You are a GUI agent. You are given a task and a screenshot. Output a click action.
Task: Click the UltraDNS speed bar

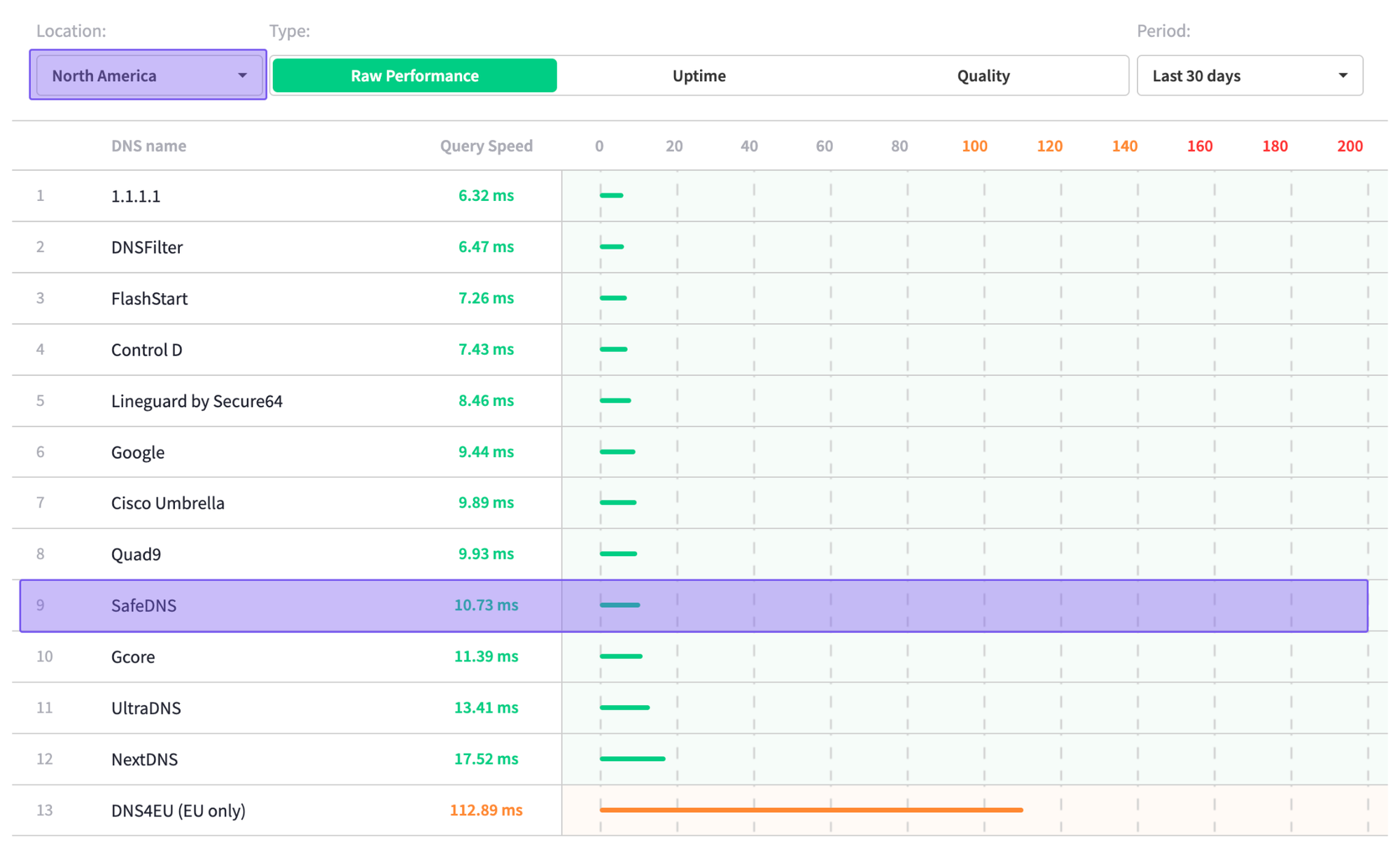point(624,707)
